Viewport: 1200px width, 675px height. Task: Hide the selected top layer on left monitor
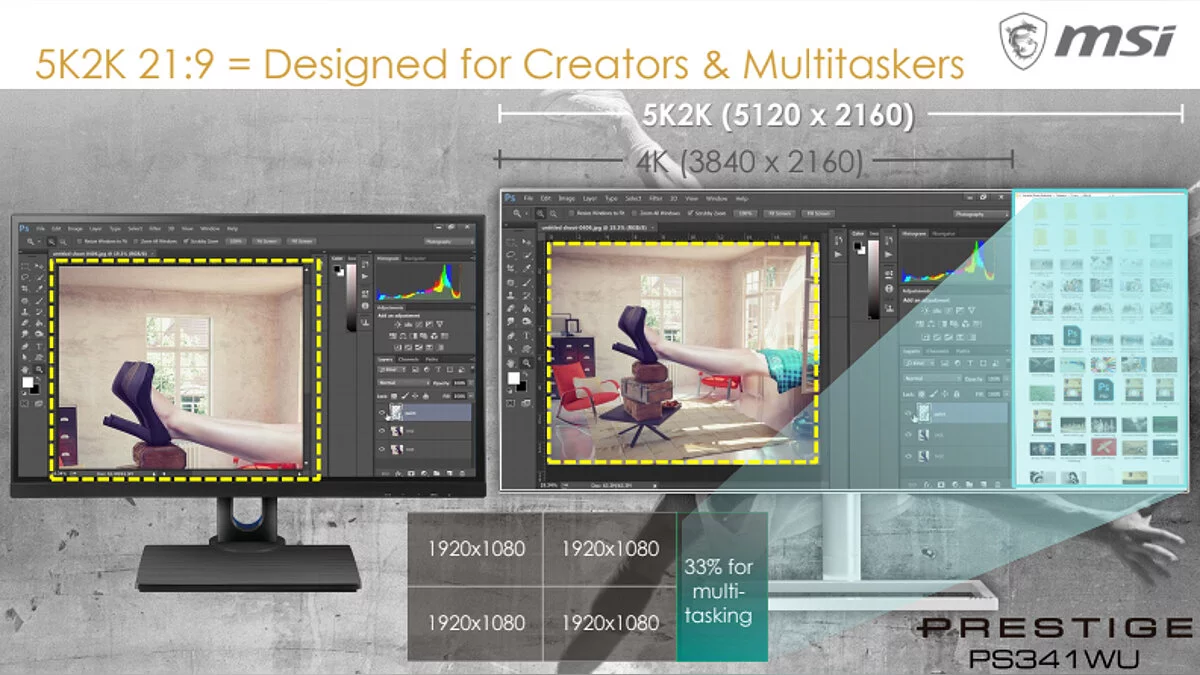382,412
